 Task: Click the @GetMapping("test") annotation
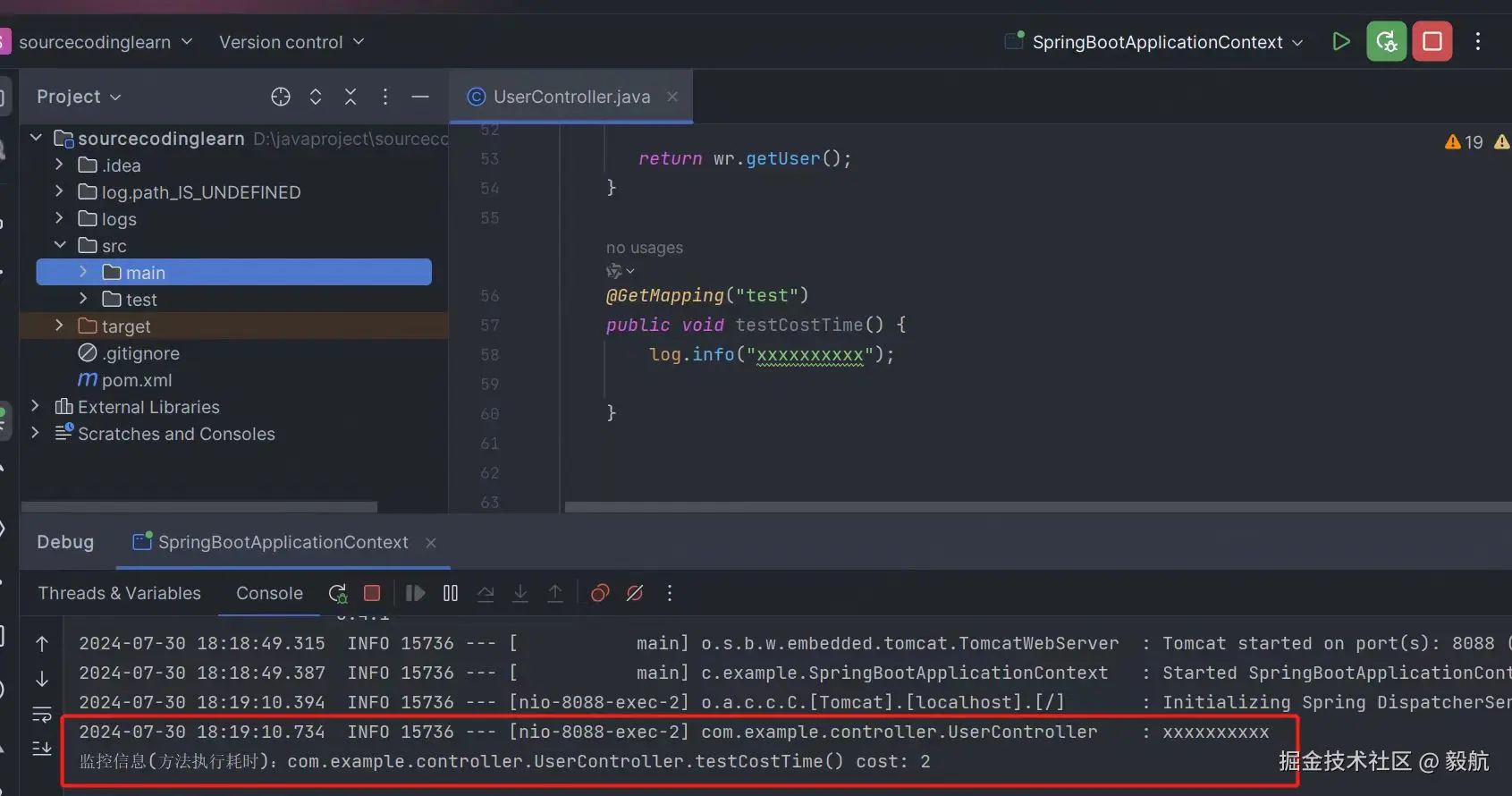point(707,295)
